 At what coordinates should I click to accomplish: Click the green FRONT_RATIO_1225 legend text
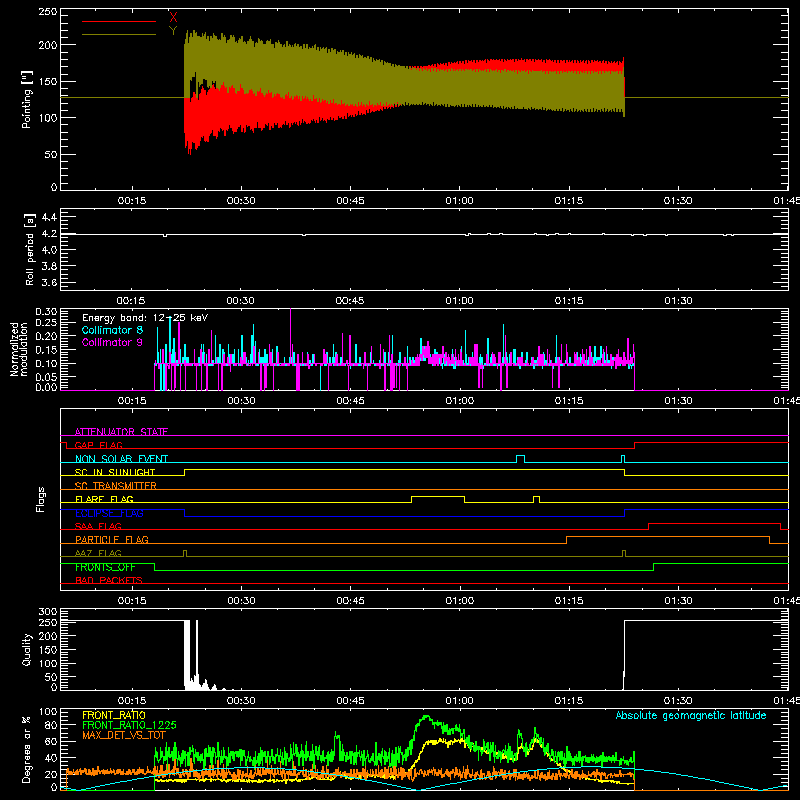click(129, 725)
